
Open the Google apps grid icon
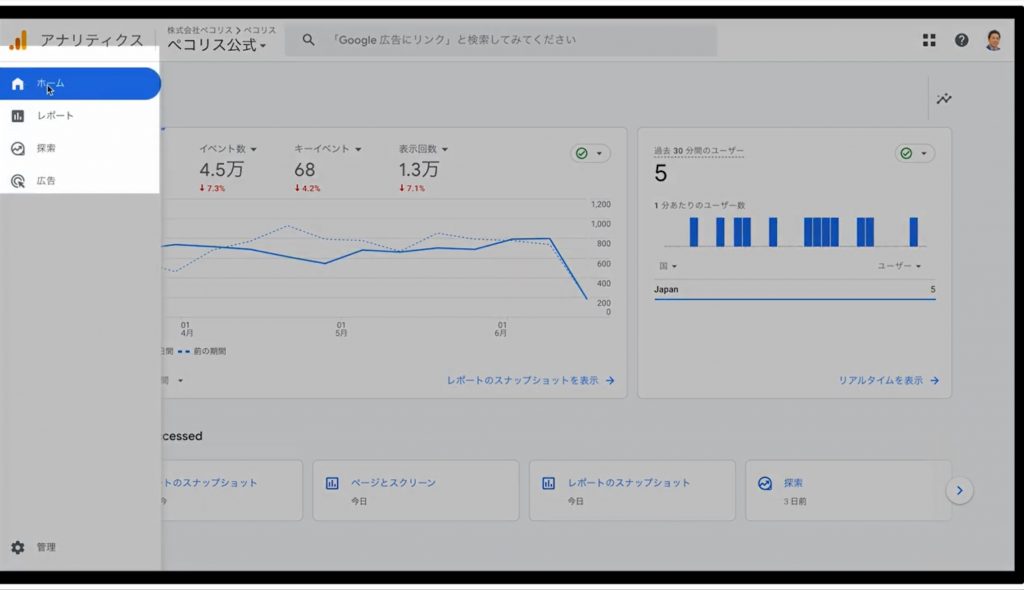pyautogui.click(x=929, y=41)
